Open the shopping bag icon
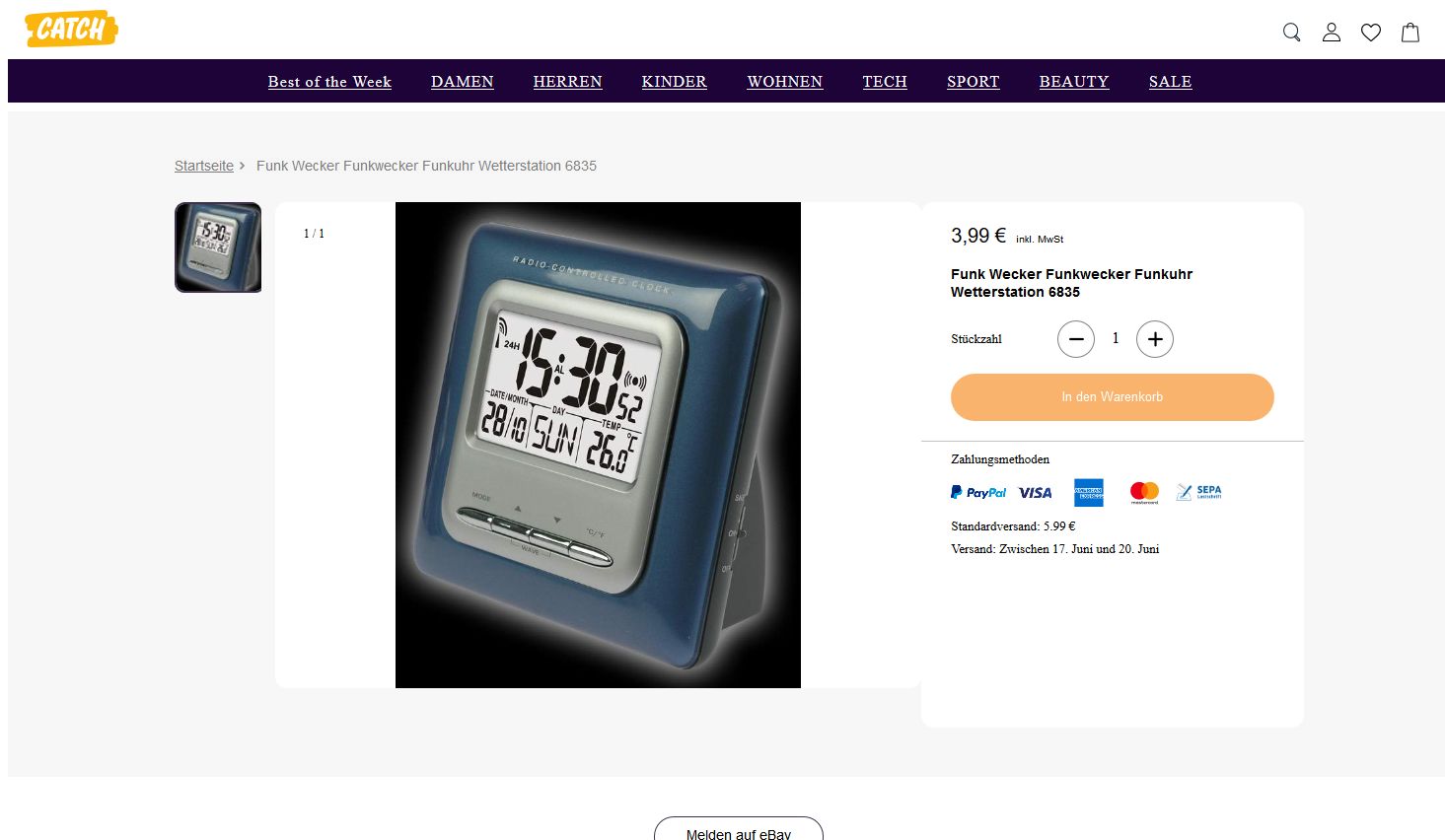The width and height of the screenshot is (1445, 840). coord(1410,33)
